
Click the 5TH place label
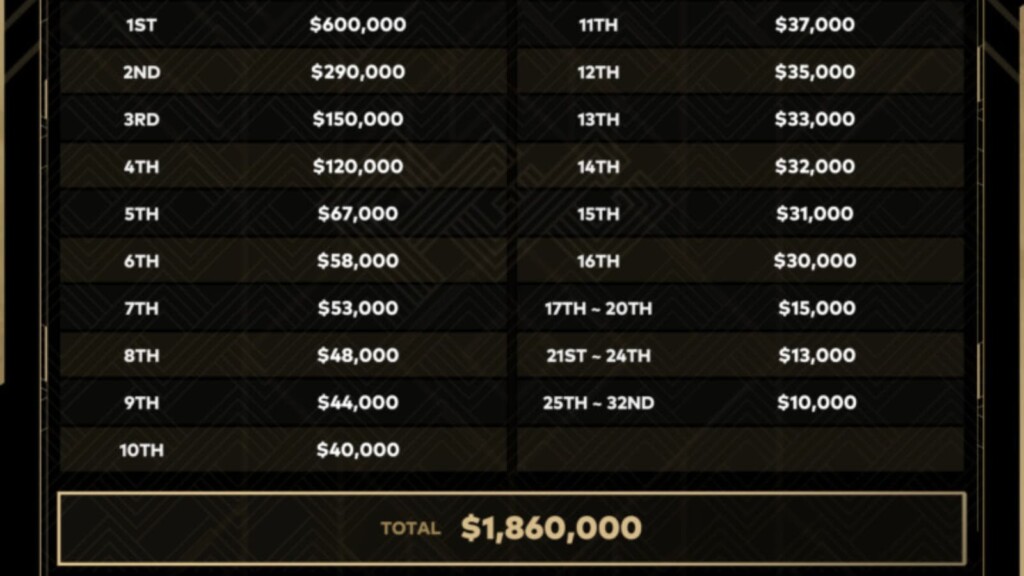[x=142, y=214]
